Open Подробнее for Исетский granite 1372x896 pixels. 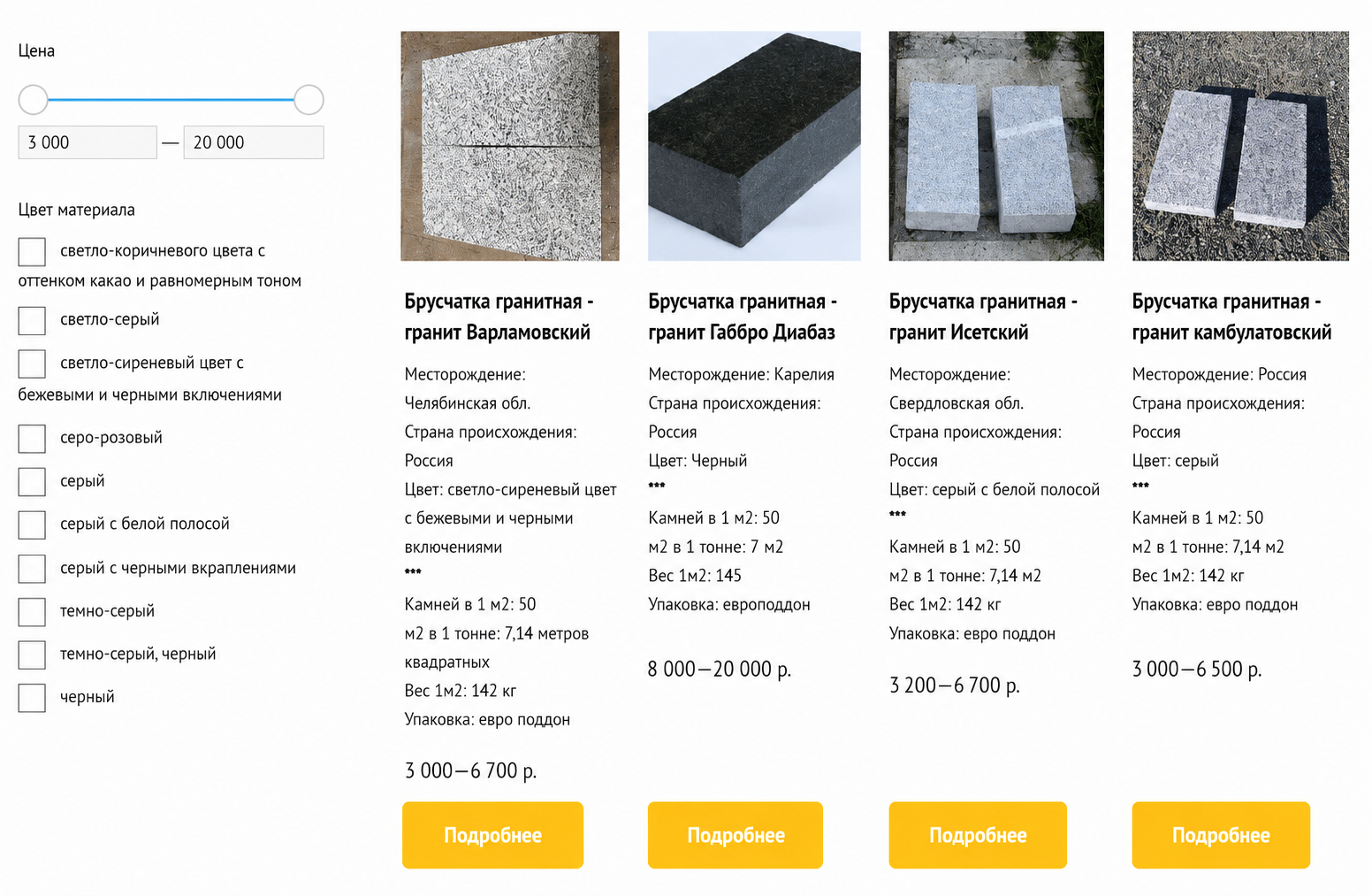(978, 835)
